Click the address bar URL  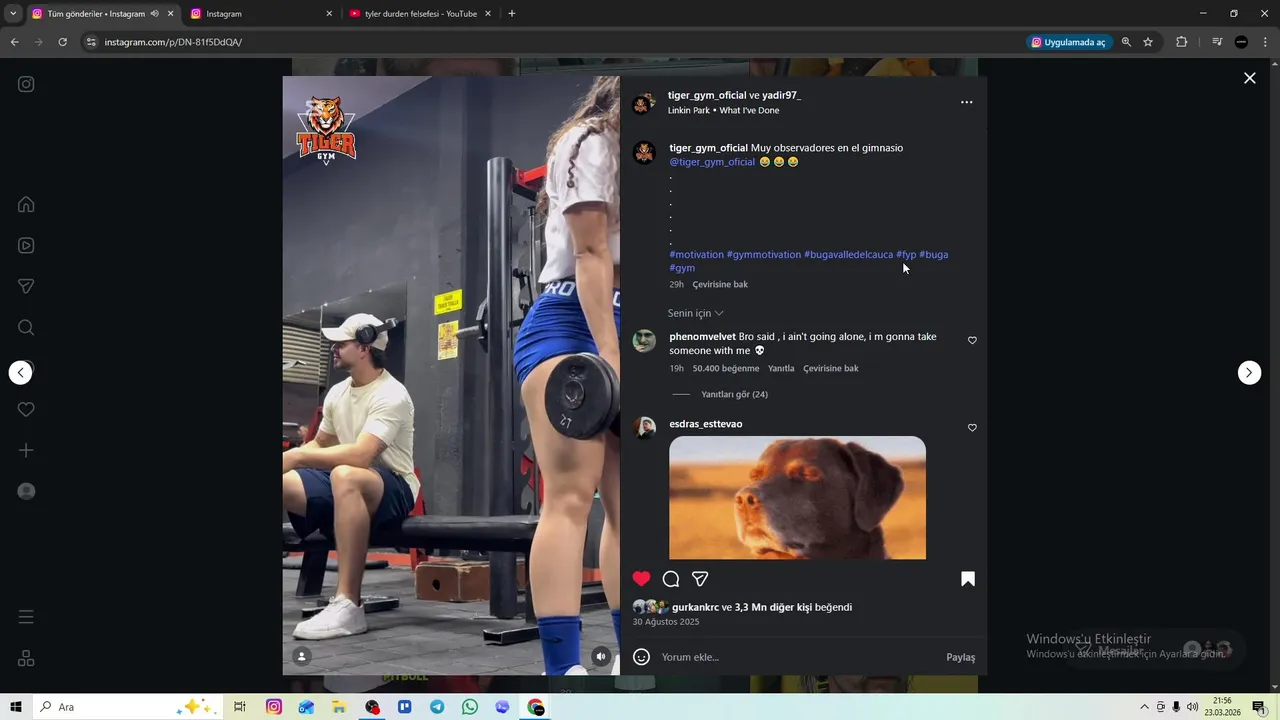coord(173,42)
